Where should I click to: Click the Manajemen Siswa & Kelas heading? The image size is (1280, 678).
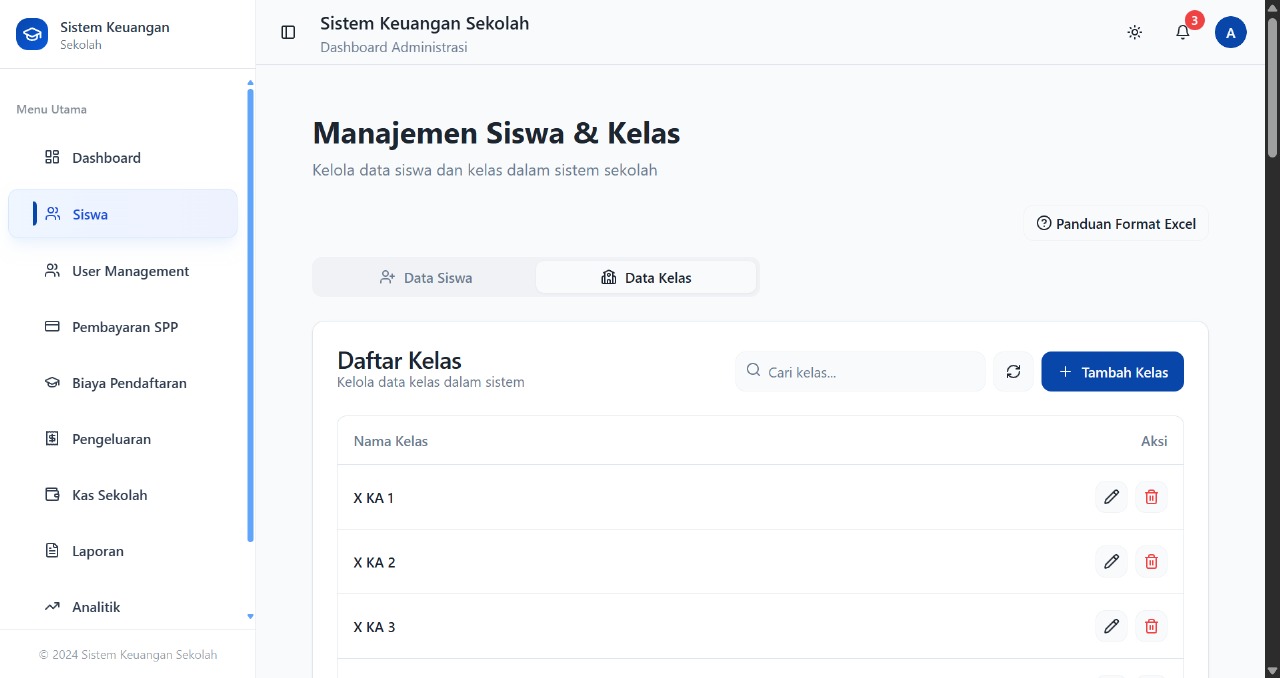point(496,133)
